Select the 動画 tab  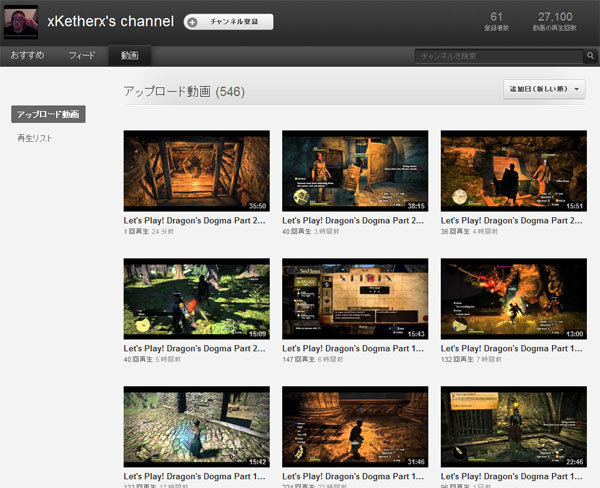pos(130,56)
